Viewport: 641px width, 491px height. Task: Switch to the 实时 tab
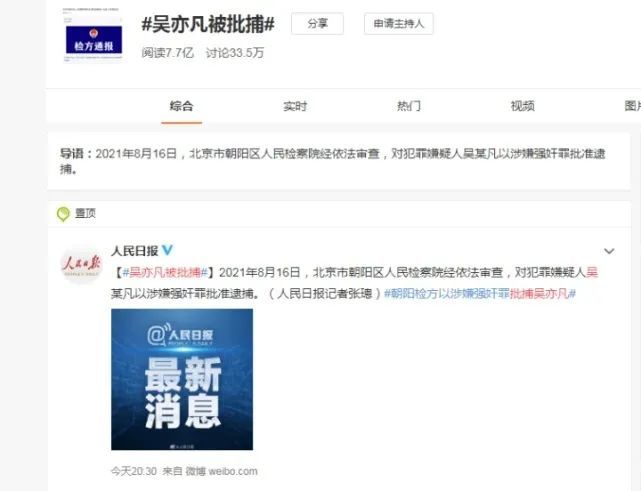295,106
